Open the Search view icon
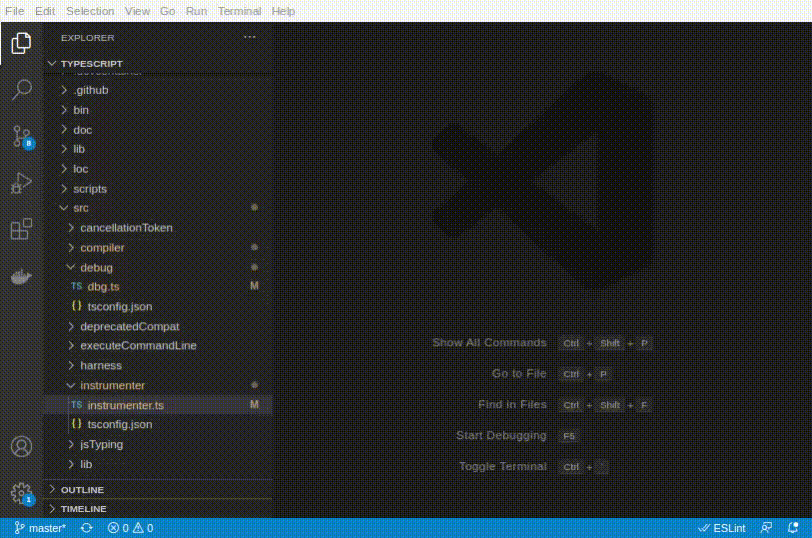The width and height of the screenshot is (812, 538). point(21,90)
